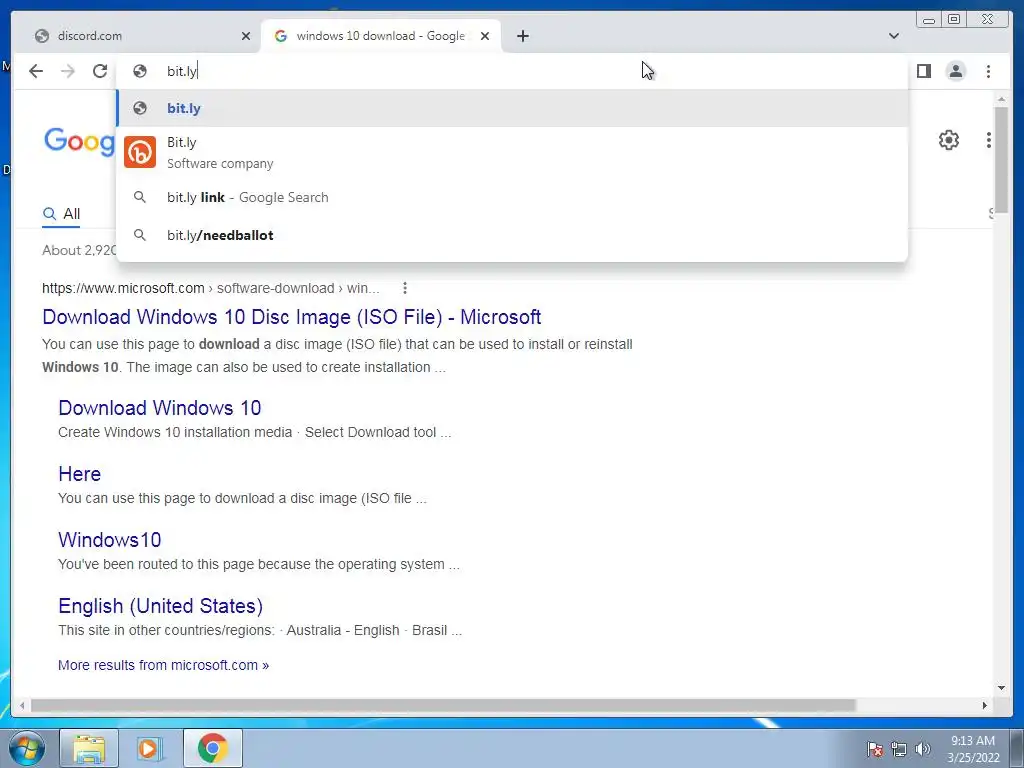The image size is (1024, 768).
Task: Open the Chrome profile avatar
Action: [955, 71]
